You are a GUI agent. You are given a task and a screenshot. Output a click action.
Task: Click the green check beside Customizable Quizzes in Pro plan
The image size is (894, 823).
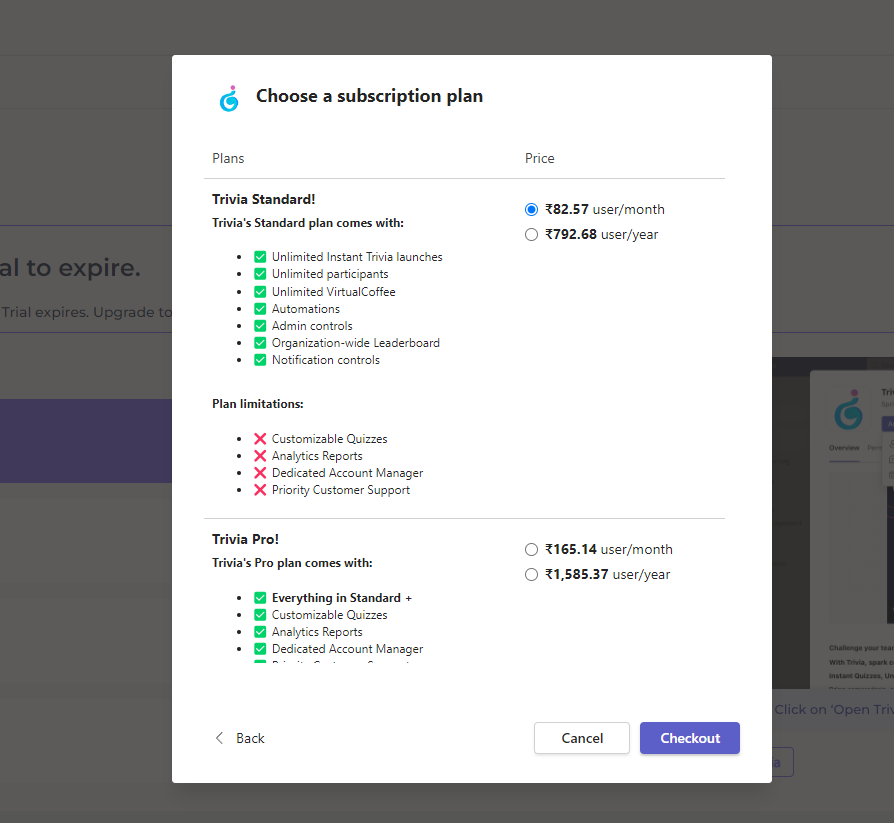[260, 615]
